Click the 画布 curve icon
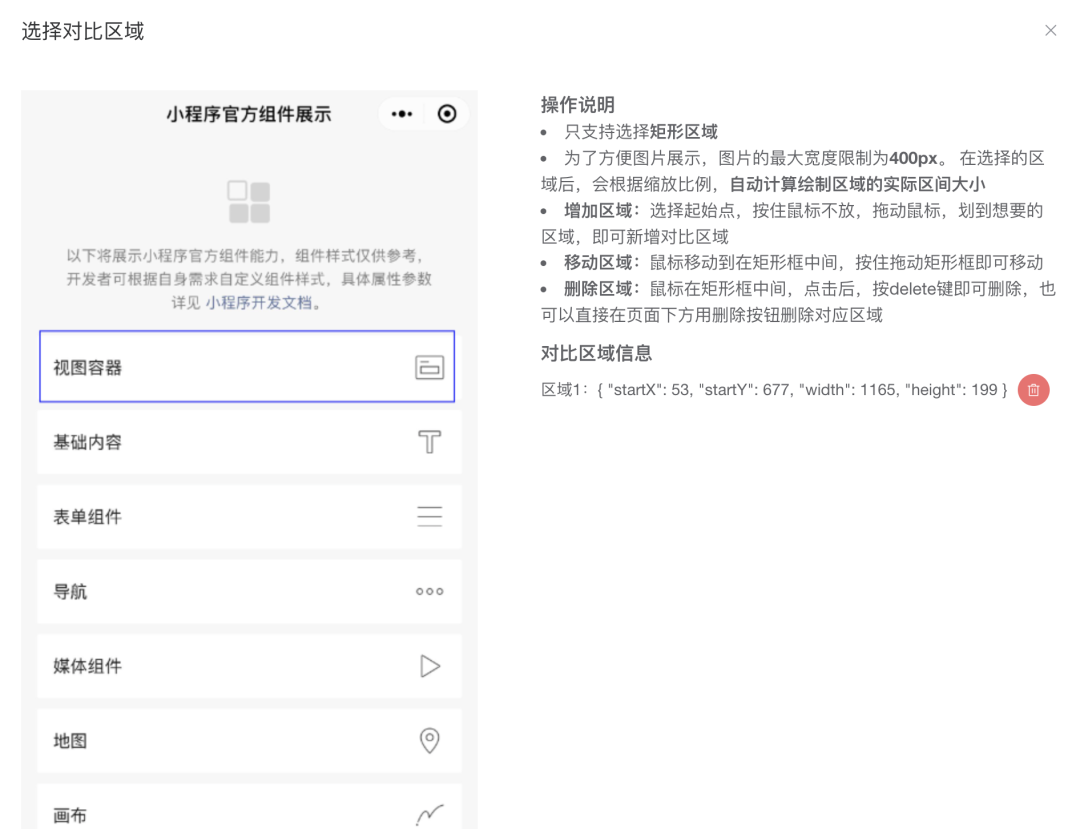The height and width of the screenshot is (829, 1080). (x=429, y=815)
